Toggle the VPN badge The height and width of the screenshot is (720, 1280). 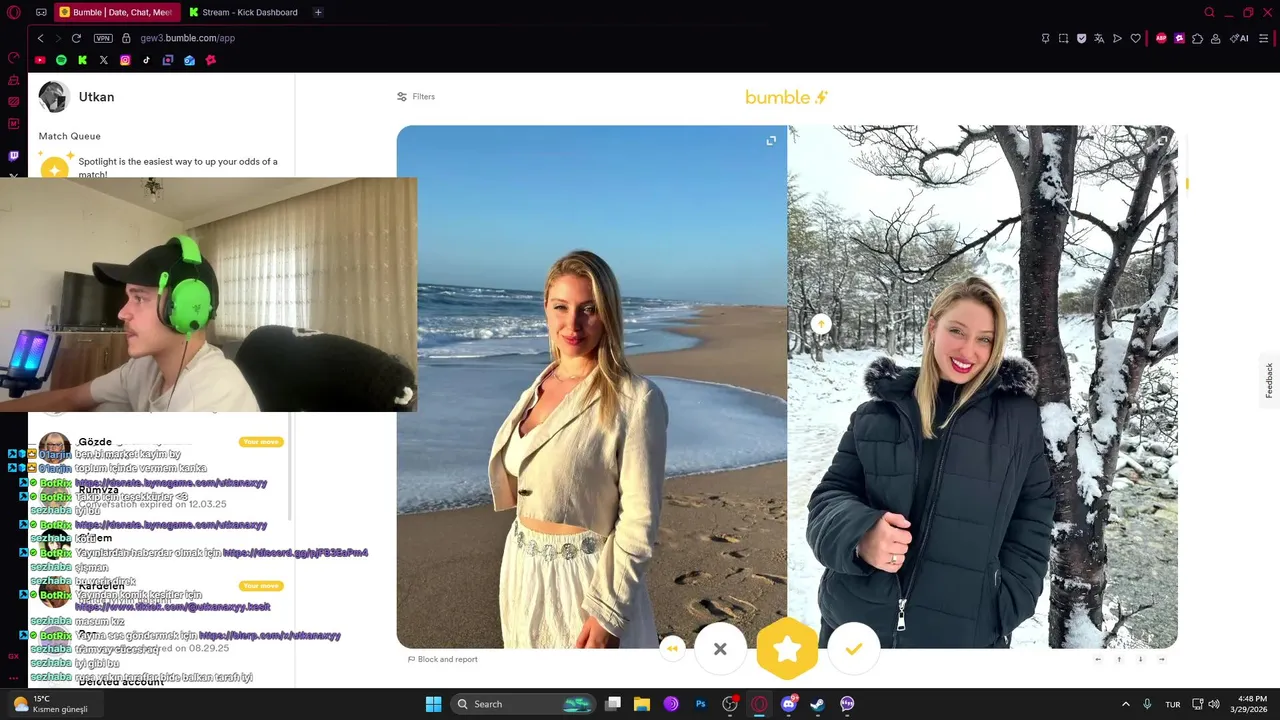pos(103,38)
